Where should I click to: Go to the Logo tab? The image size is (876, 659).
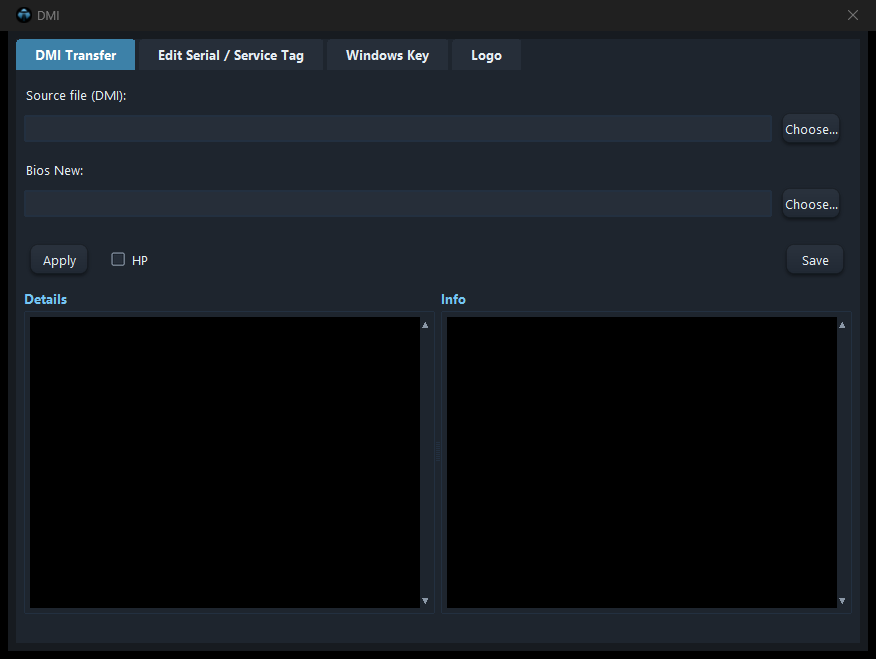click(486, 55)
